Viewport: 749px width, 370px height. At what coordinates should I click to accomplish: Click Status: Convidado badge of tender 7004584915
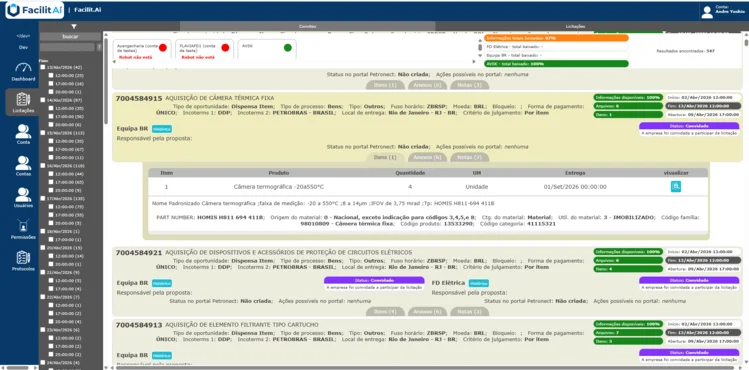pos(690,126)
